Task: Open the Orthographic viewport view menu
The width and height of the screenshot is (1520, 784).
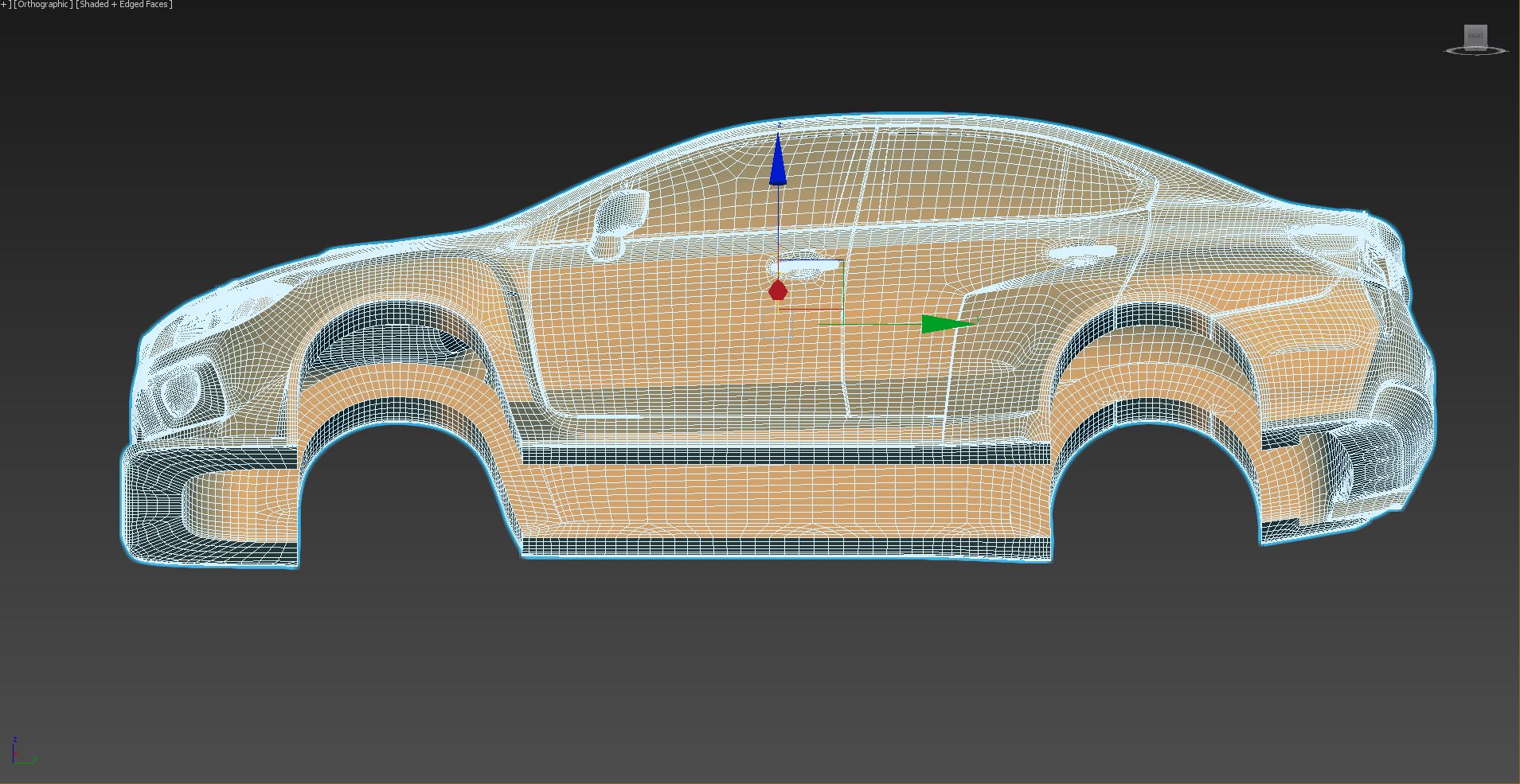Action: pyautogui.click(x=43, y=5)
